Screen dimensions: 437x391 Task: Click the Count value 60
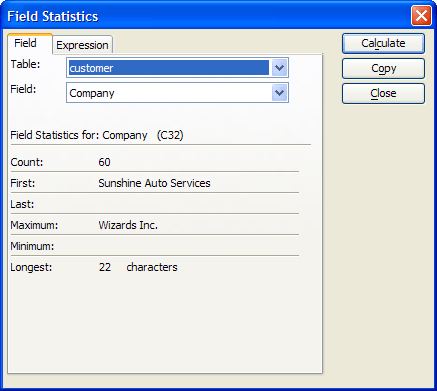104,162
